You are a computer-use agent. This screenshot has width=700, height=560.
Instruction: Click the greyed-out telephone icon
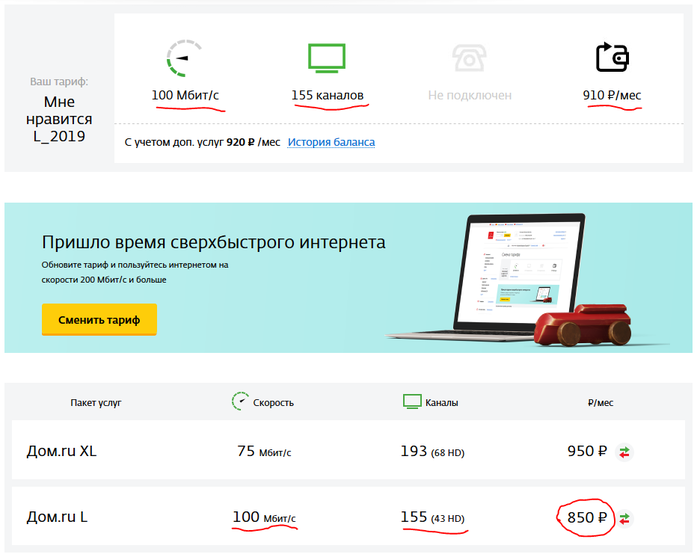click(x=469, y=58)
